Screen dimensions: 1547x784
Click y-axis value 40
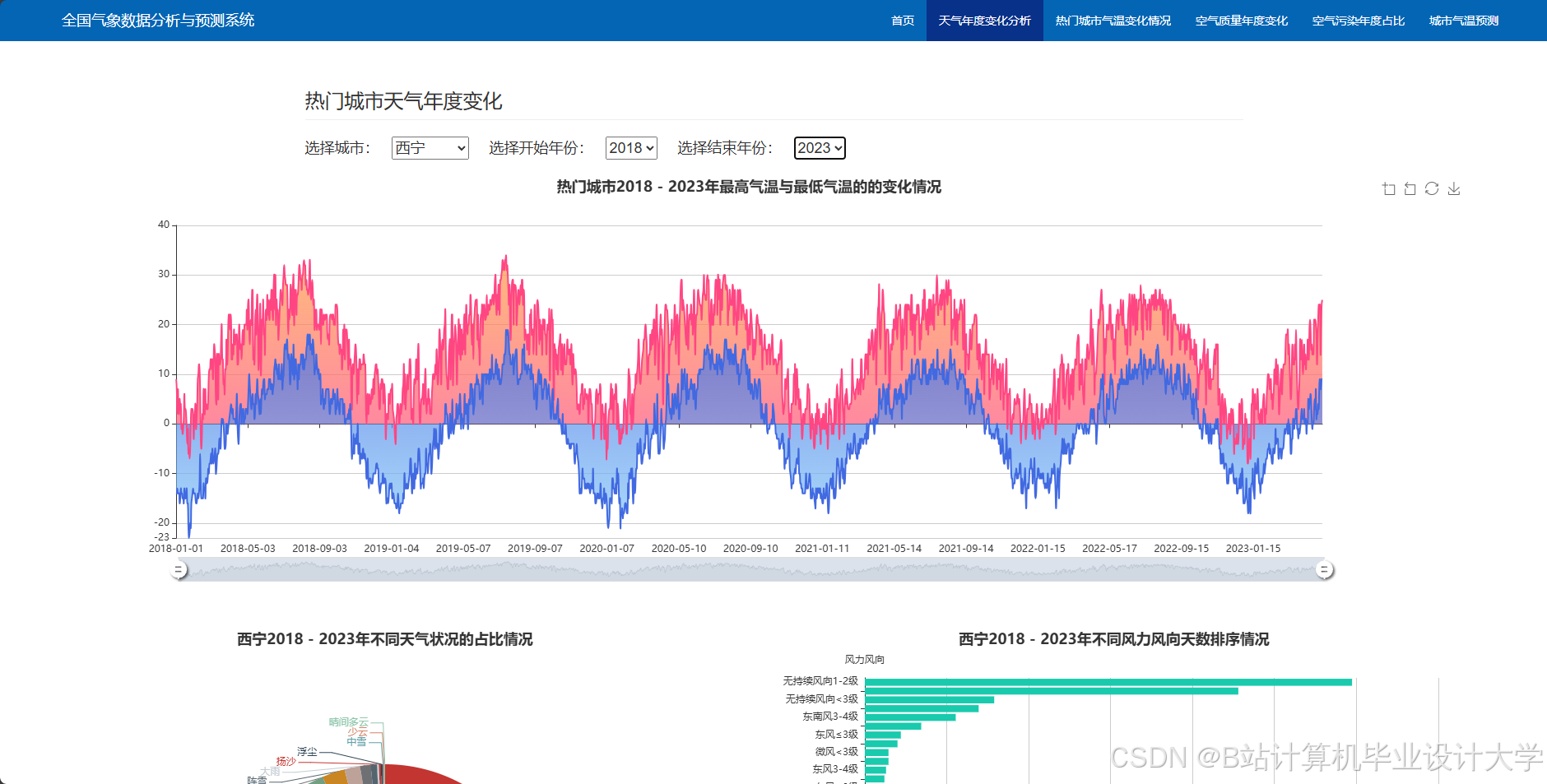pos(164,225)
